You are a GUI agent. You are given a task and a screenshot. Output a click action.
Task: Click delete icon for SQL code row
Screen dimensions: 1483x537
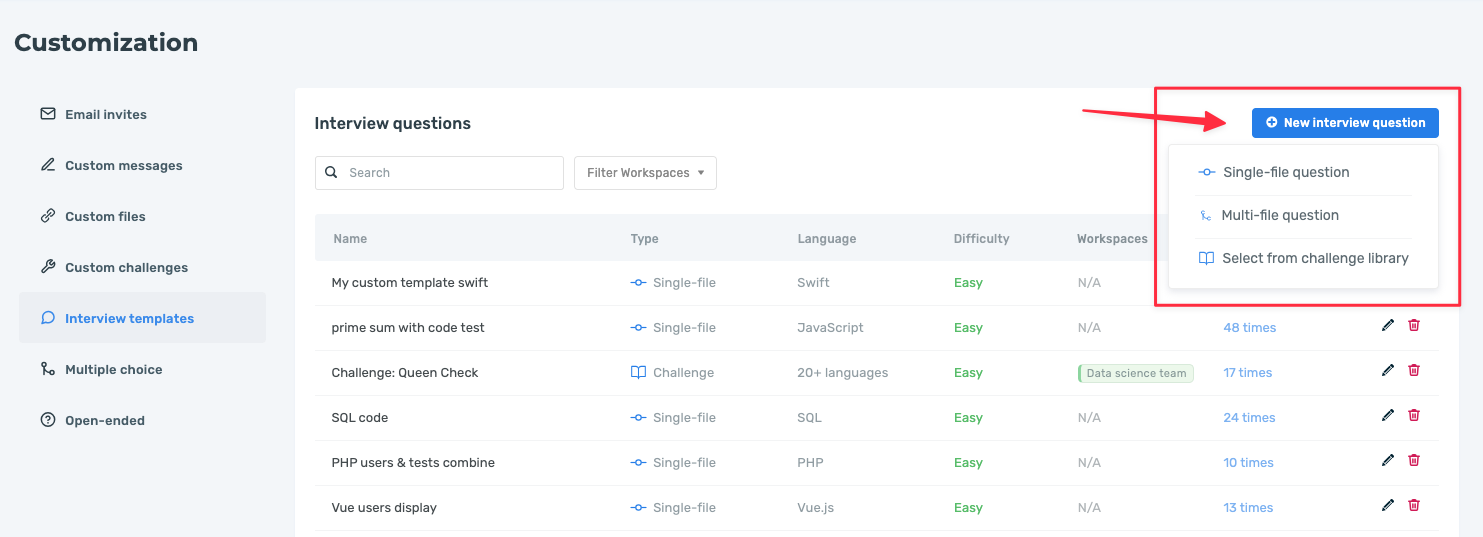pos(1414,415)
